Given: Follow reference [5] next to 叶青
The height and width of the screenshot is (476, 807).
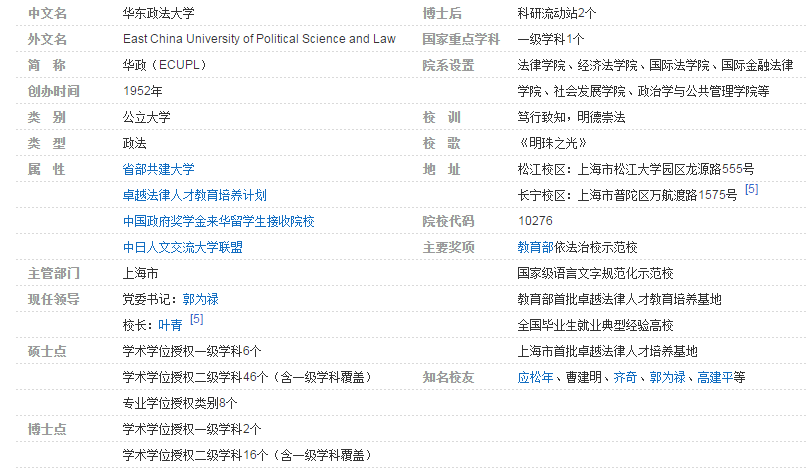Looking at the screenshot, I should coord(197,319).
